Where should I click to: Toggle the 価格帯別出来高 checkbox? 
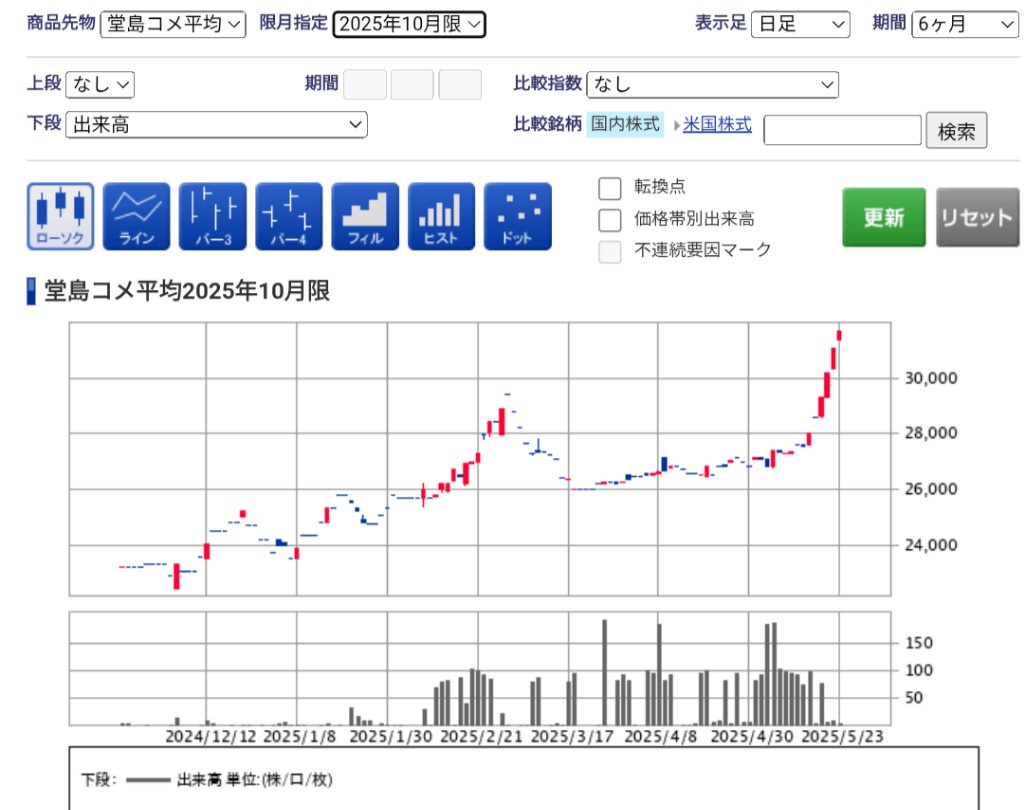tap(610, 220)
